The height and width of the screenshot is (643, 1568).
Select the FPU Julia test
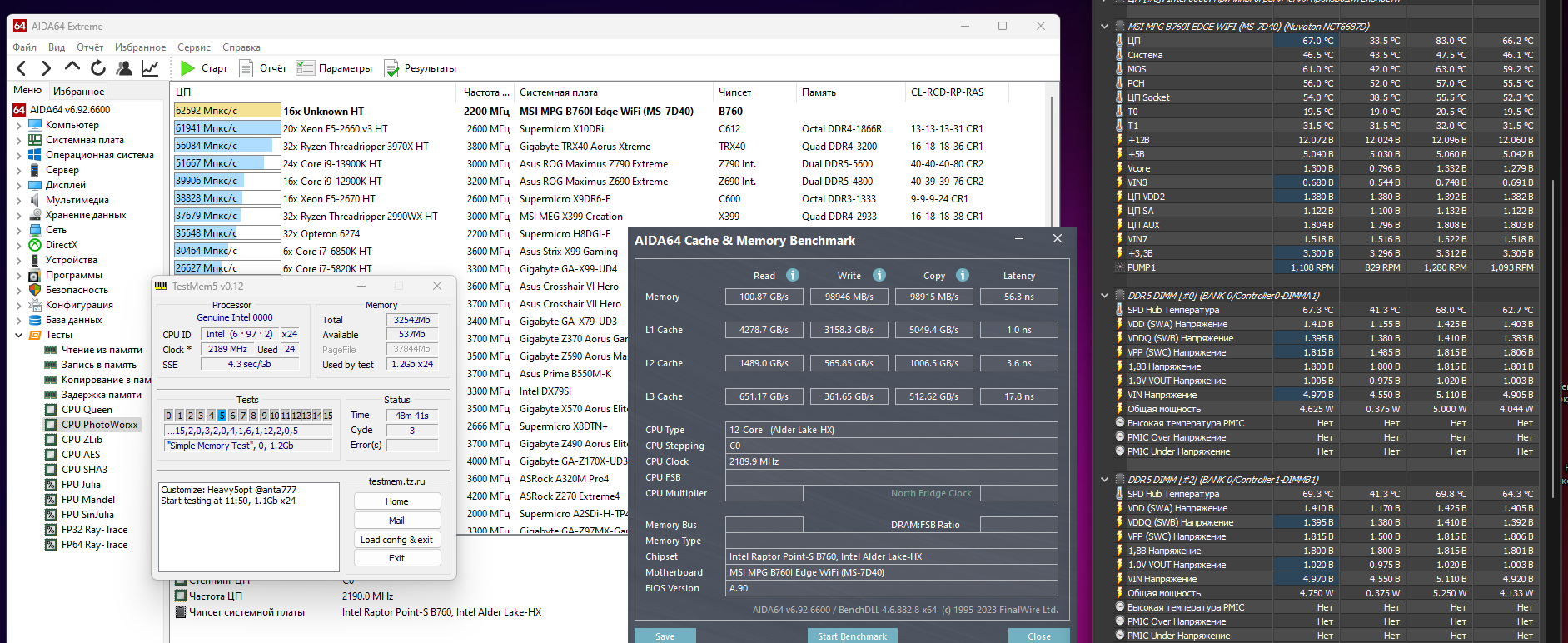coord(81,485)
